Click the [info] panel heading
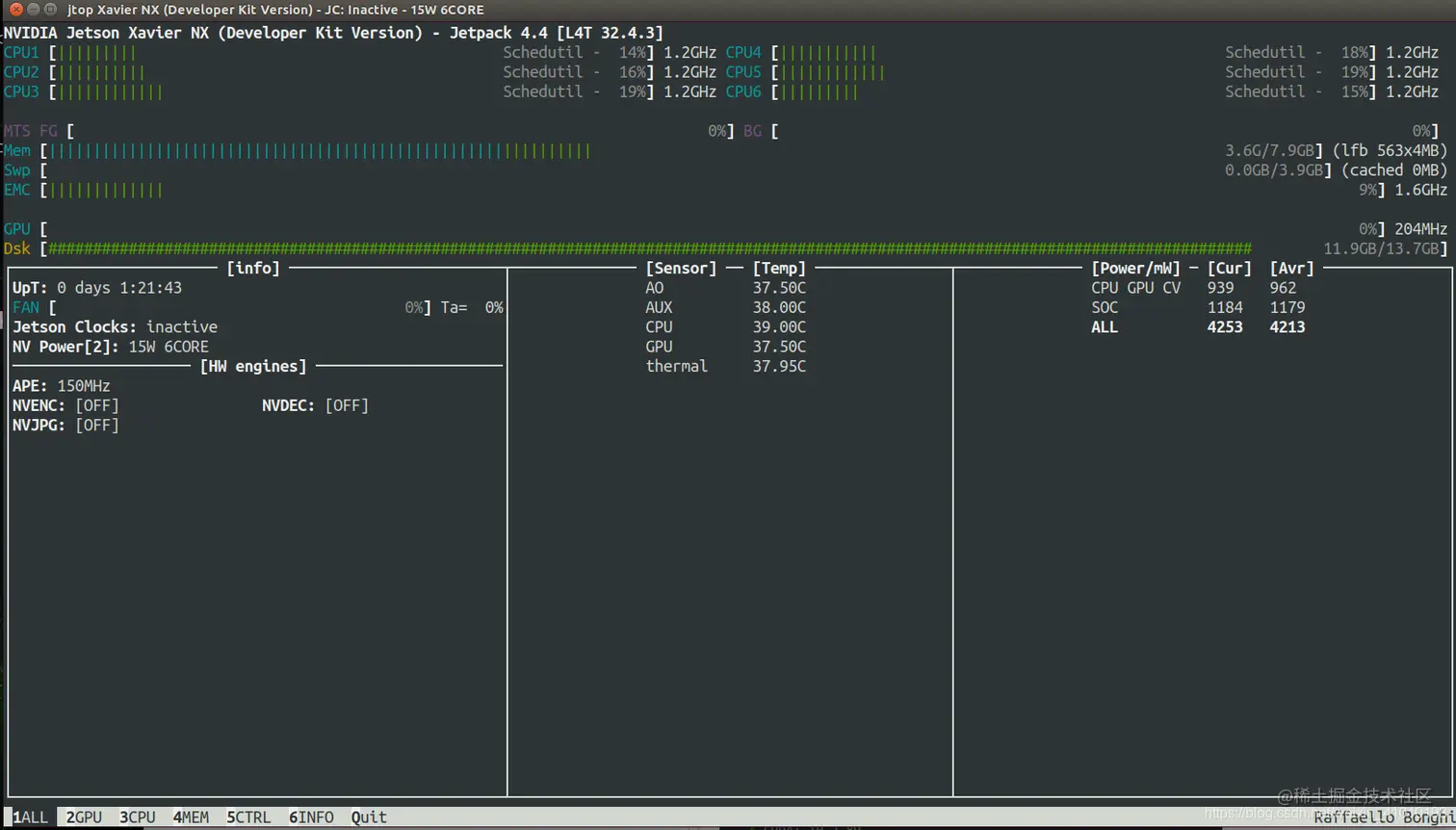Viewport: 1456px width, 830px height. 253,268
